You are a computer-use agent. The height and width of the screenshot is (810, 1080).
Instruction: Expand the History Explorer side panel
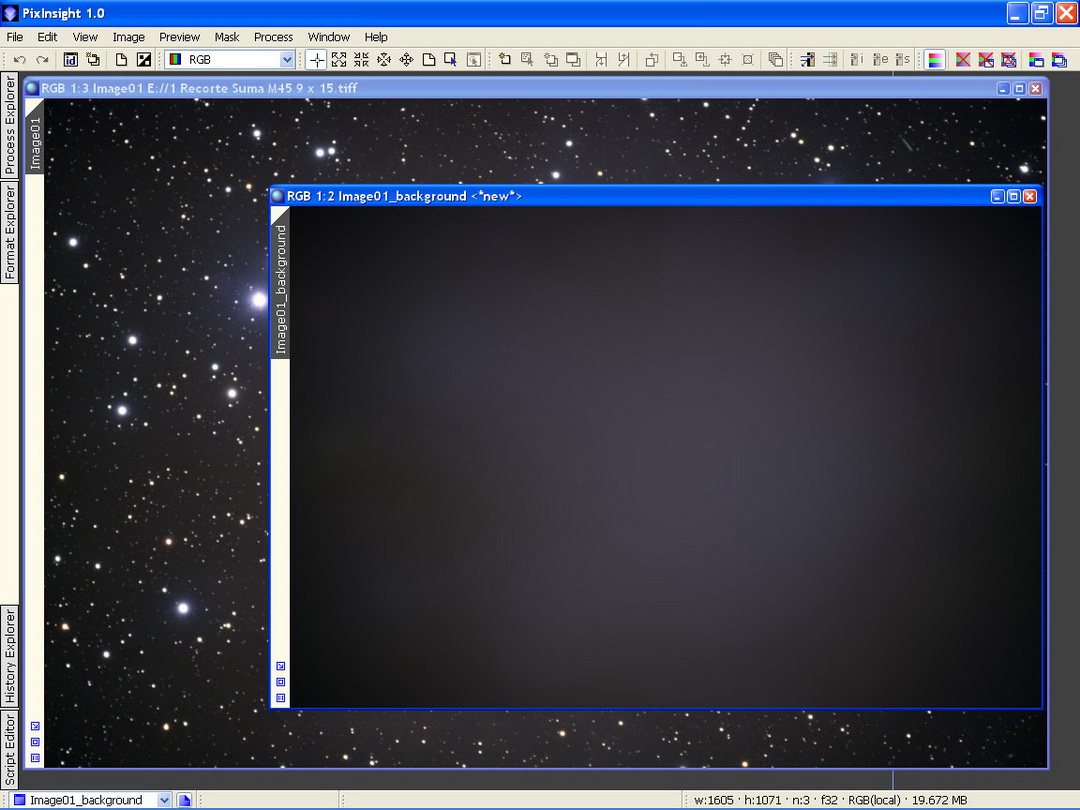(x=10, y=656)
